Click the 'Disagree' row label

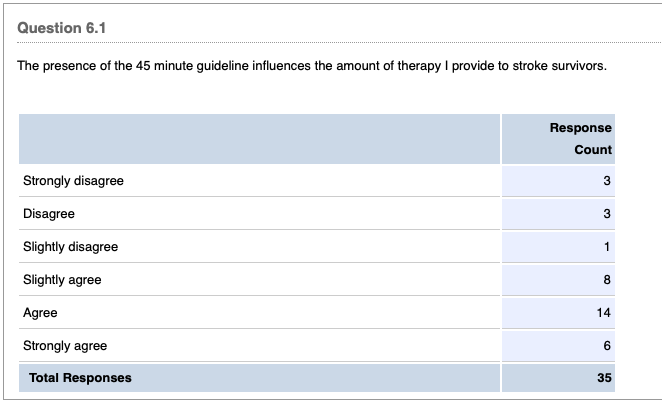pos(48,214)
